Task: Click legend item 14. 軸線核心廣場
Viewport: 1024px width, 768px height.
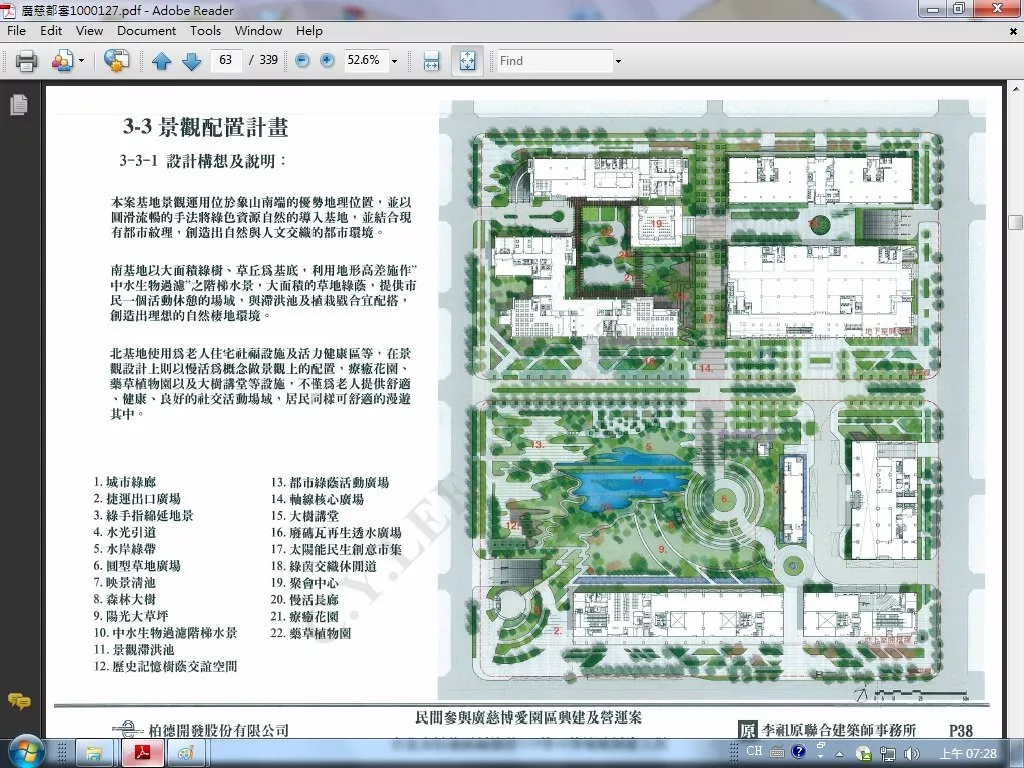Action: coord(317,499)
